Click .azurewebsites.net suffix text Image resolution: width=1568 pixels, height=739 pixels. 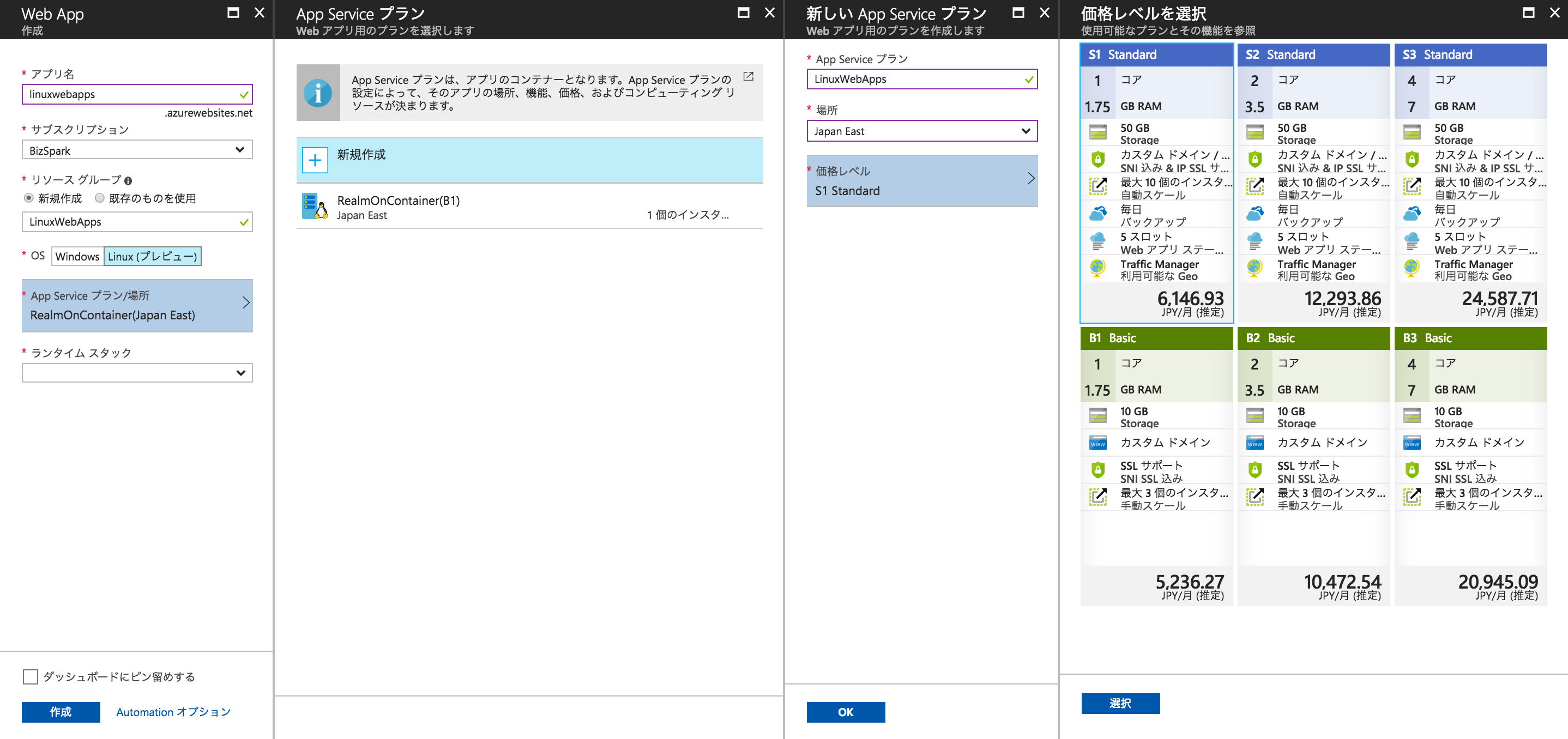point(208,113)
